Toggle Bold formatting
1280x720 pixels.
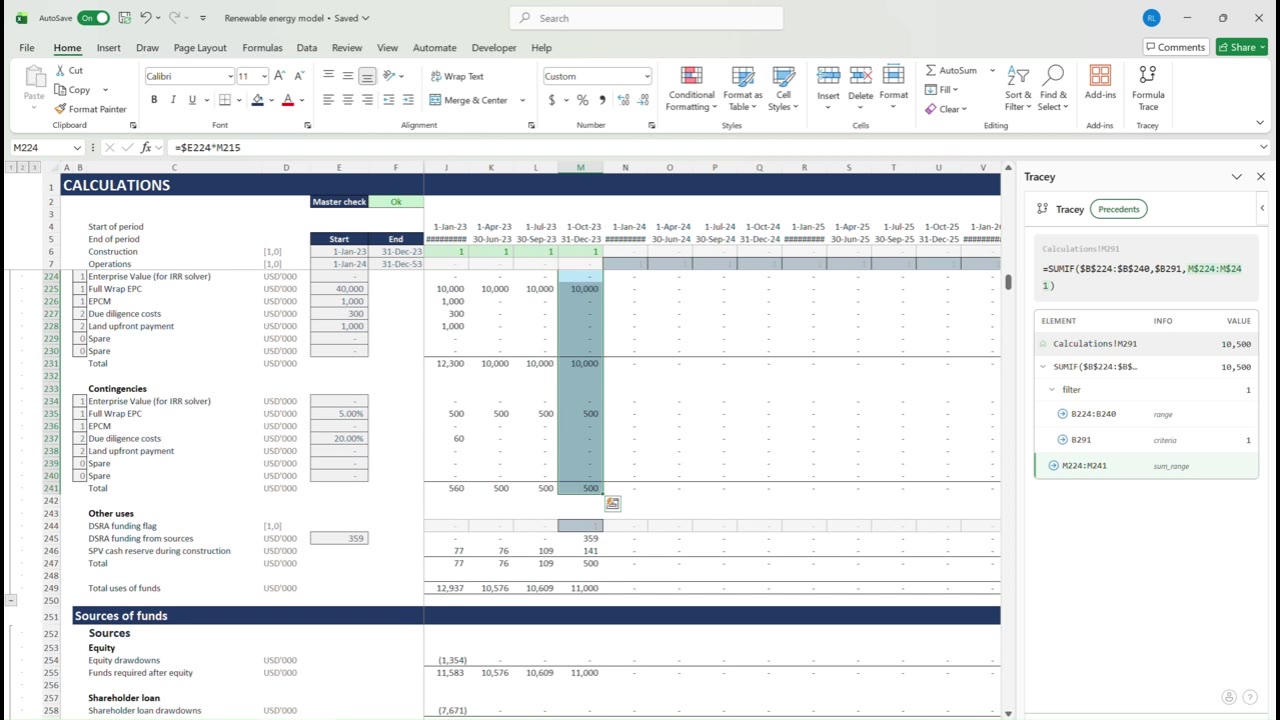154,100
